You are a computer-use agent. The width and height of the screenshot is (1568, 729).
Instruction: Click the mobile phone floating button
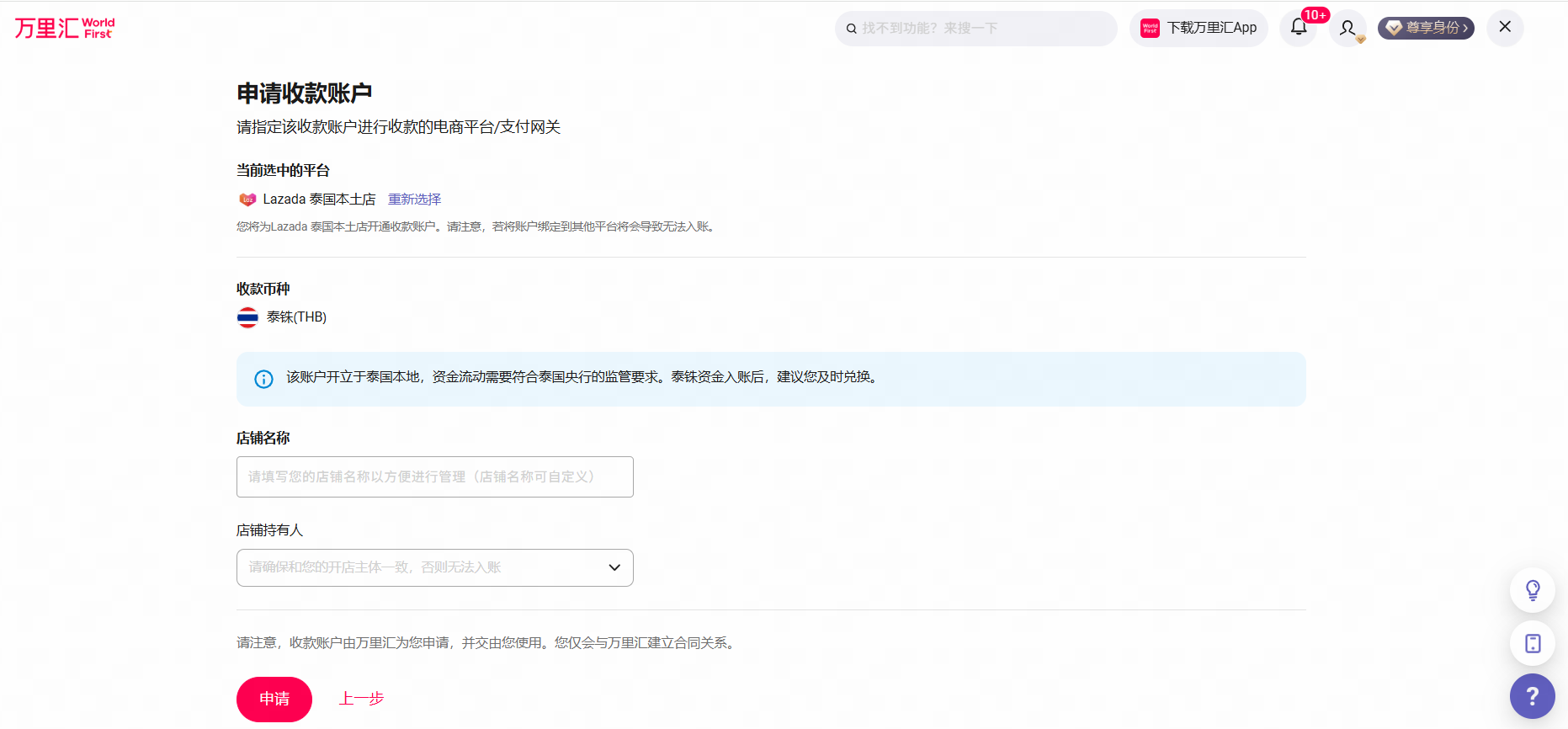click(x=1533, y=643)
